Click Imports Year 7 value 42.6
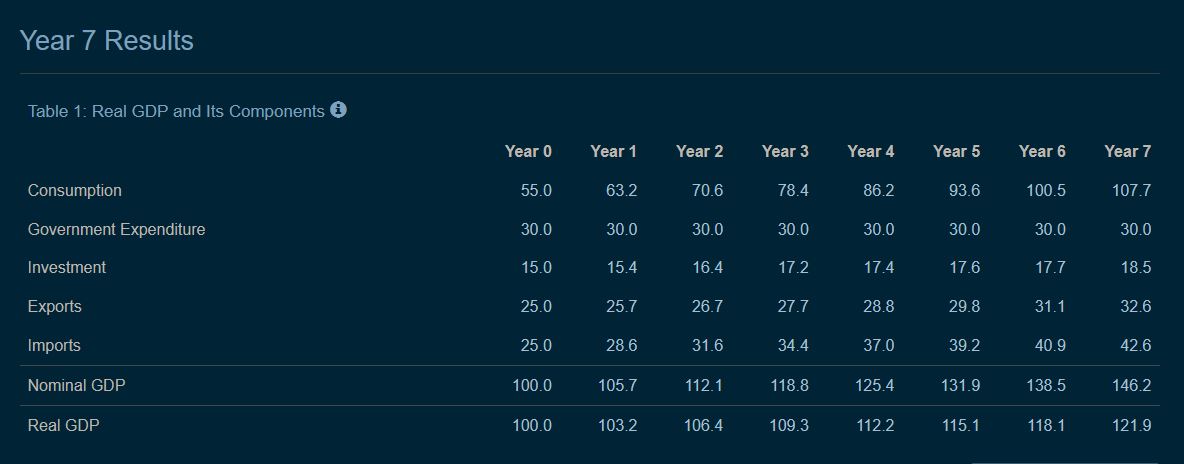 (x=1136, y=345)
